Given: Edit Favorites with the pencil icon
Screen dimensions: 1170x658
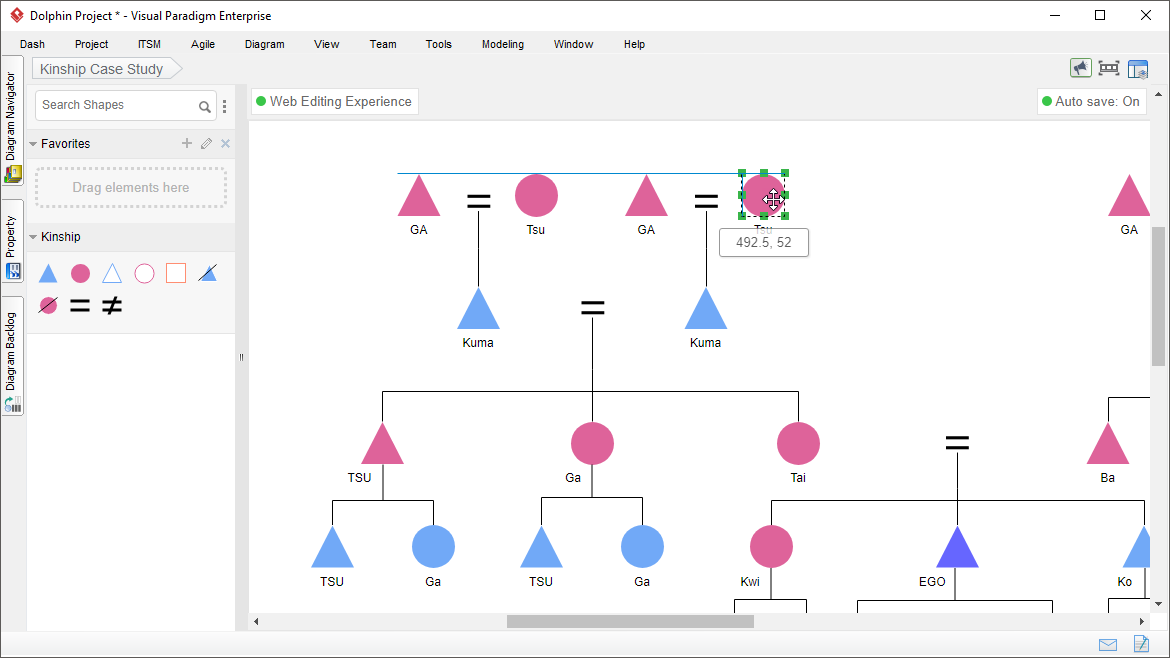Looking at the screenshot, I should coord(207,143).
